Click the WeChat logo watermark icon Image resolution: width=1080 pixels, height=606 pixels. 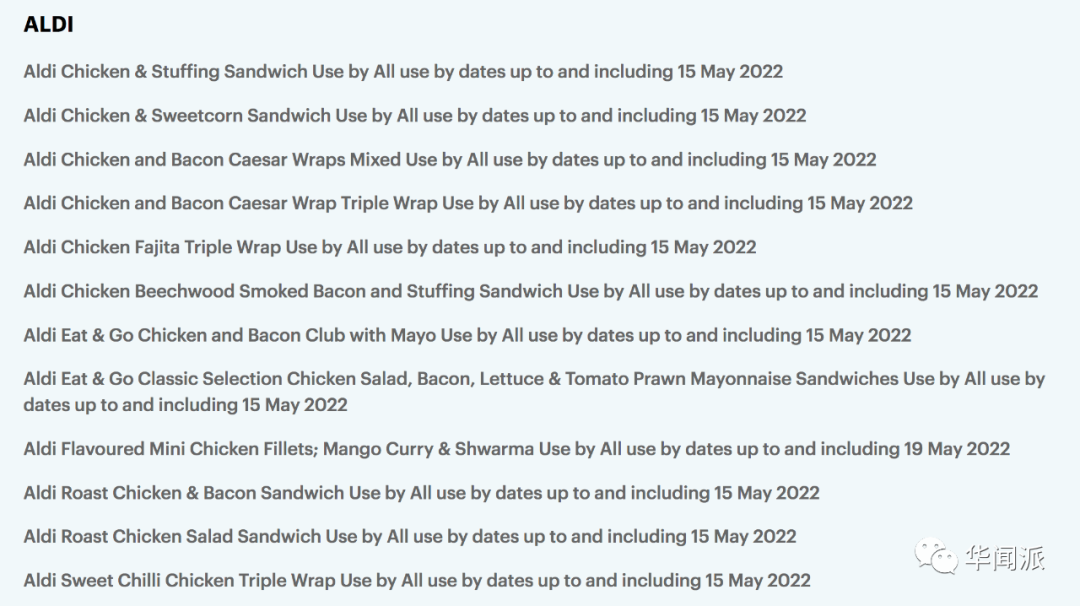(935, 556)
